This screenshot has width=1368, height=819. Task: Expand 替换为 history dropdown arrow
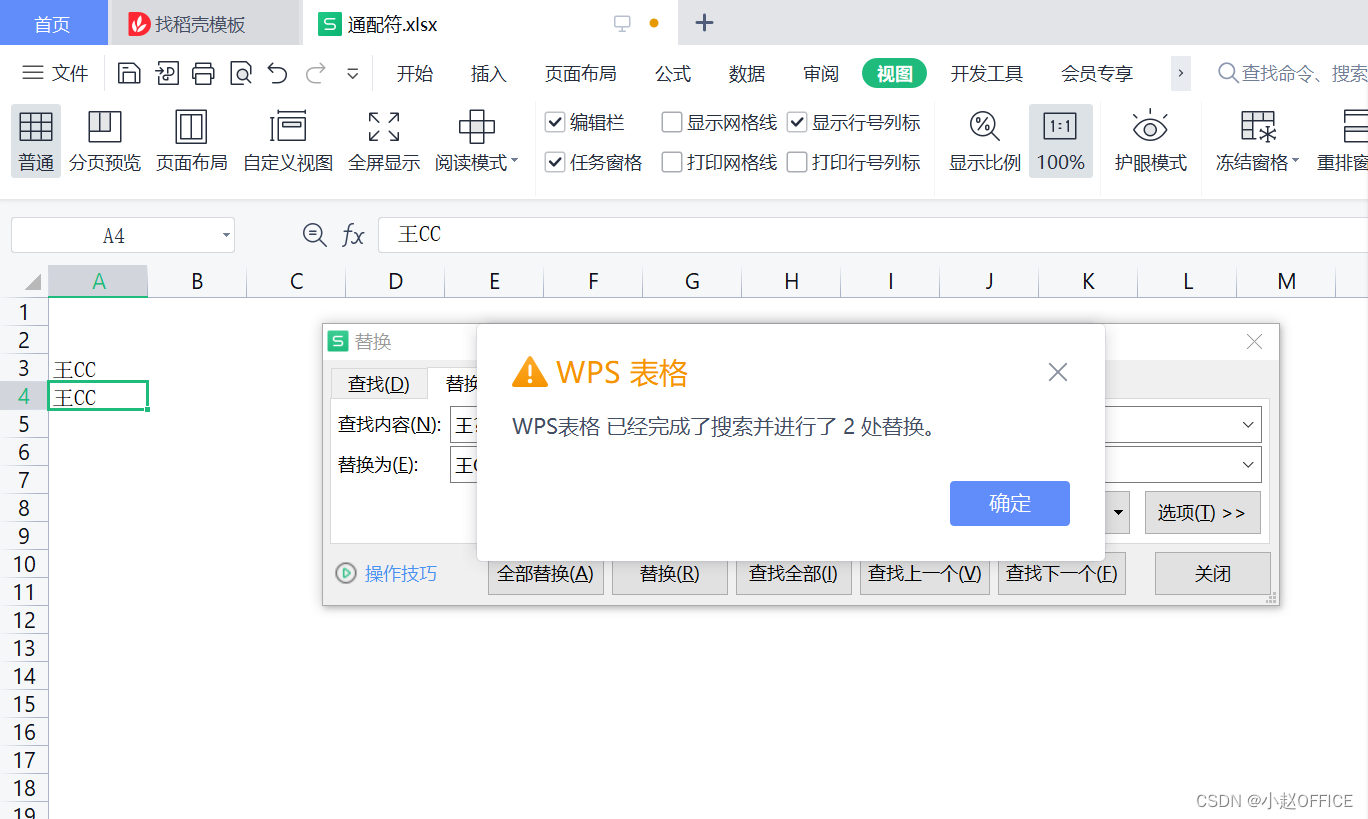(1248, 465)
